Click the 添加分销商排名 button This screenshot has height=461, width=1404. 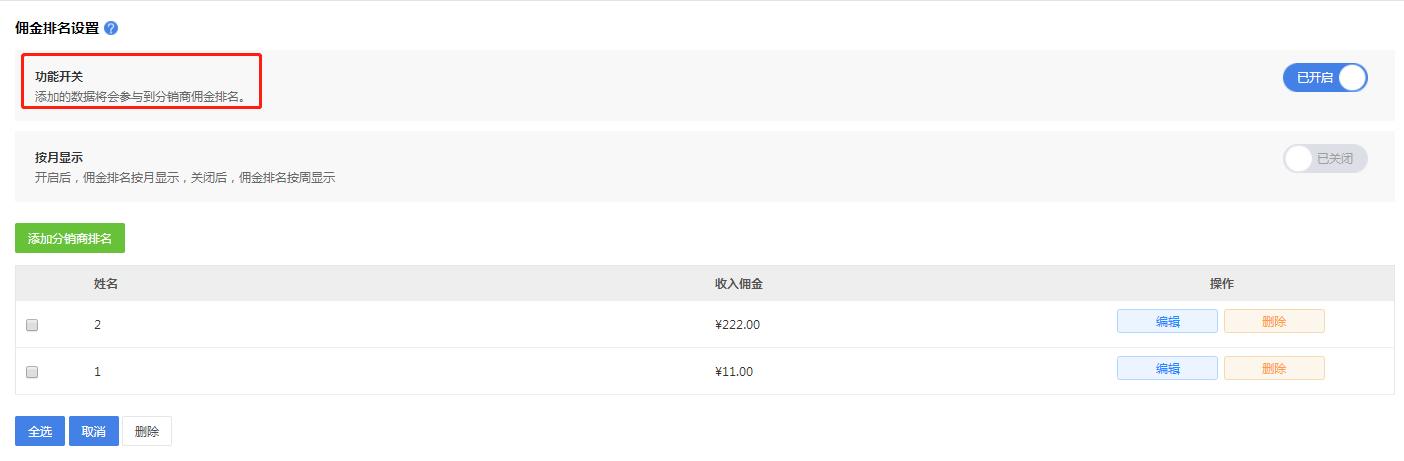70,238
